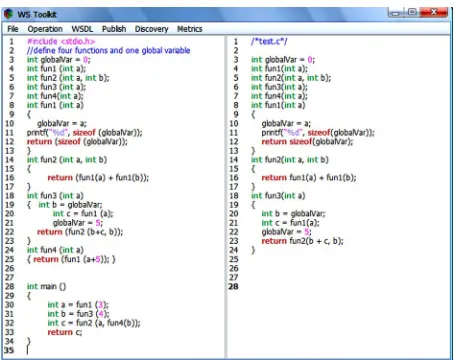
Task: Open the WSDL menu
Action: 82,29
